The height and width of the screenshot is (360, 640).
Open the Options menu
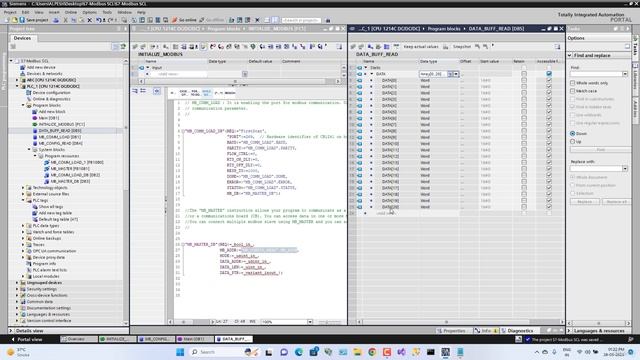coord(89,12)
